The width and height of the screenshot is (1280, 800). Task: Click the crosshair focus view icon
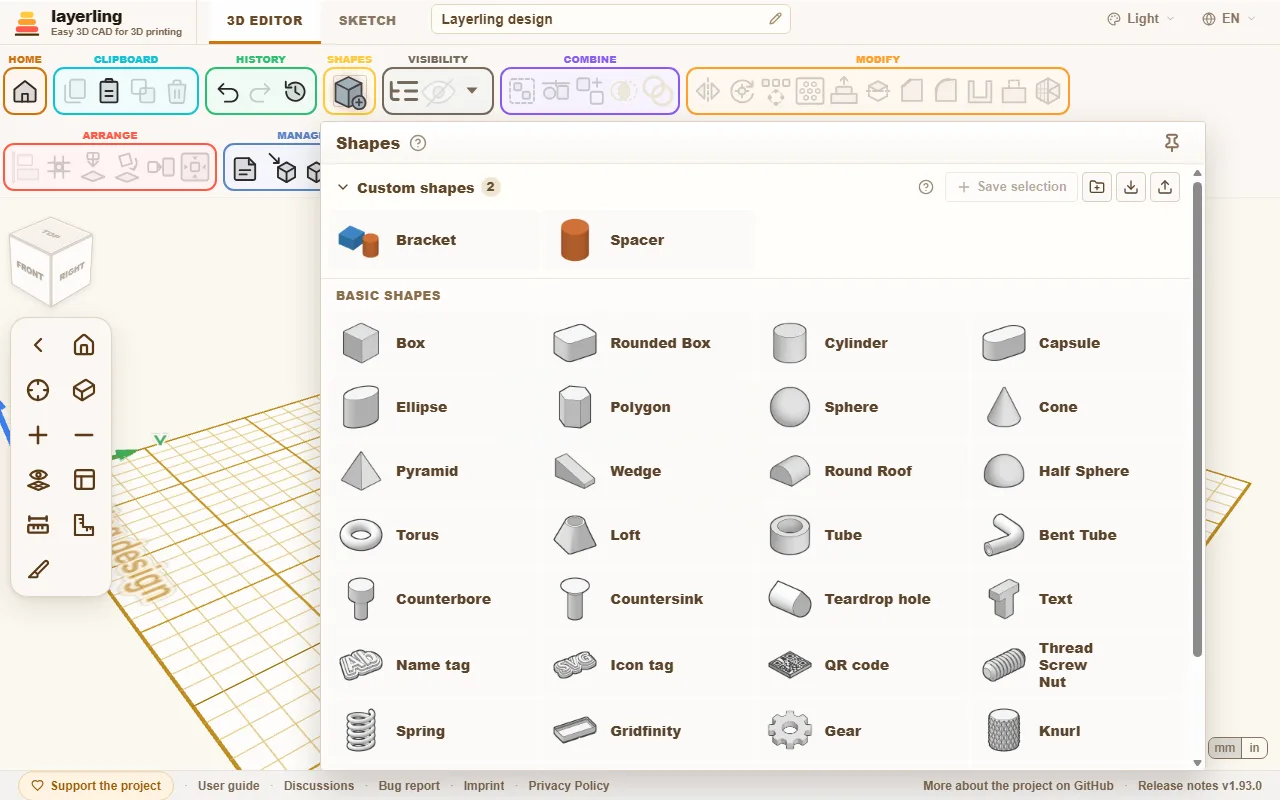(38, 390)
